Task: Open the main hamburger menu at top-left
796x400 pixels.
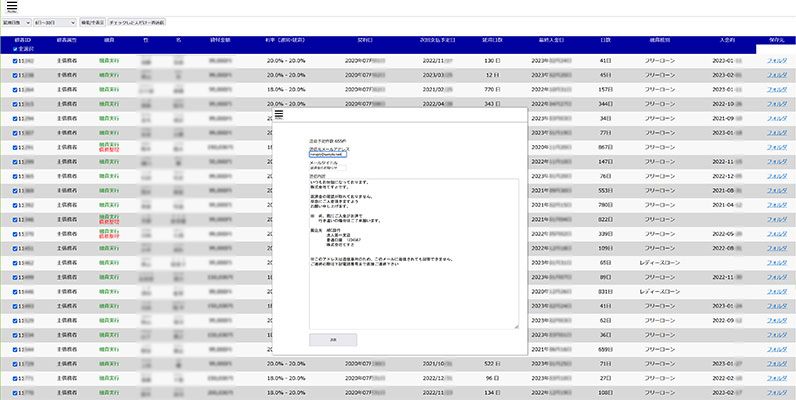Action: [11, 7]
